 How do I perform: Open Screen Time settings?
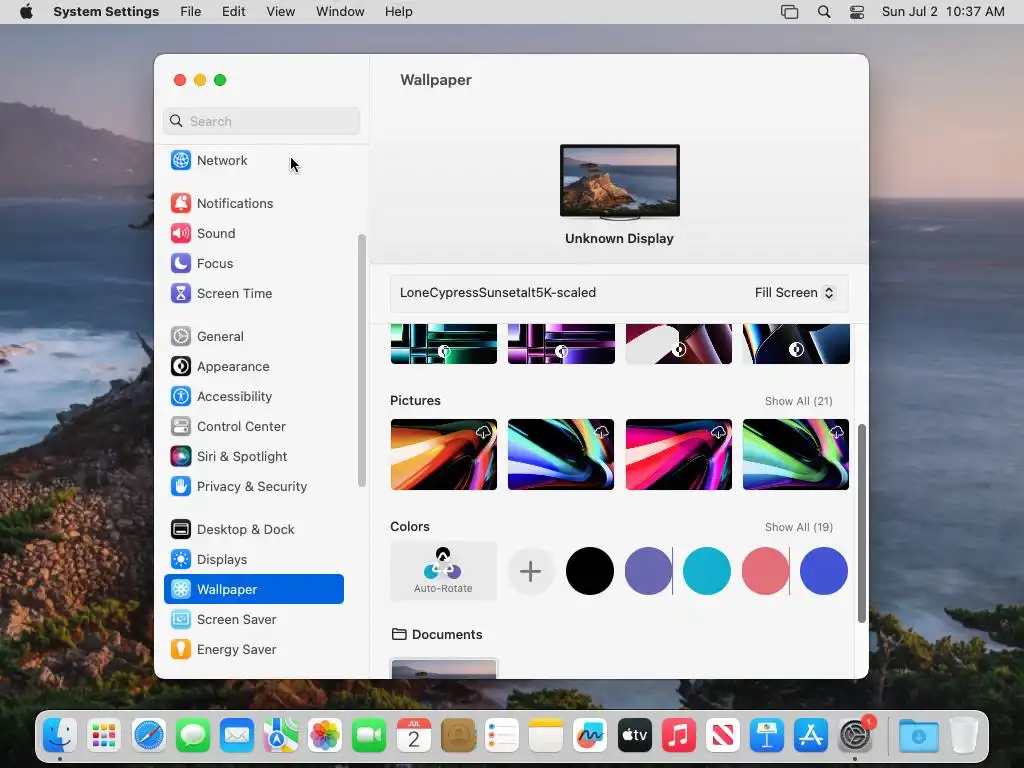(253, 293)
